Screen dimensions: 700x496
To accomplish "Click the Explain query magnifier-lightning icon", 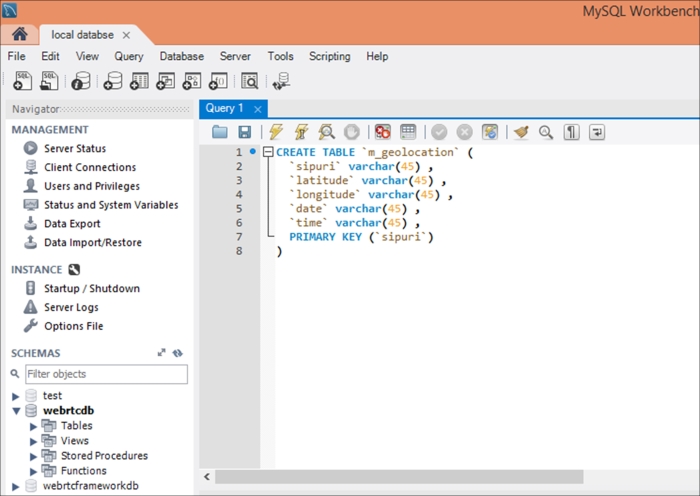I will (326, 132).
